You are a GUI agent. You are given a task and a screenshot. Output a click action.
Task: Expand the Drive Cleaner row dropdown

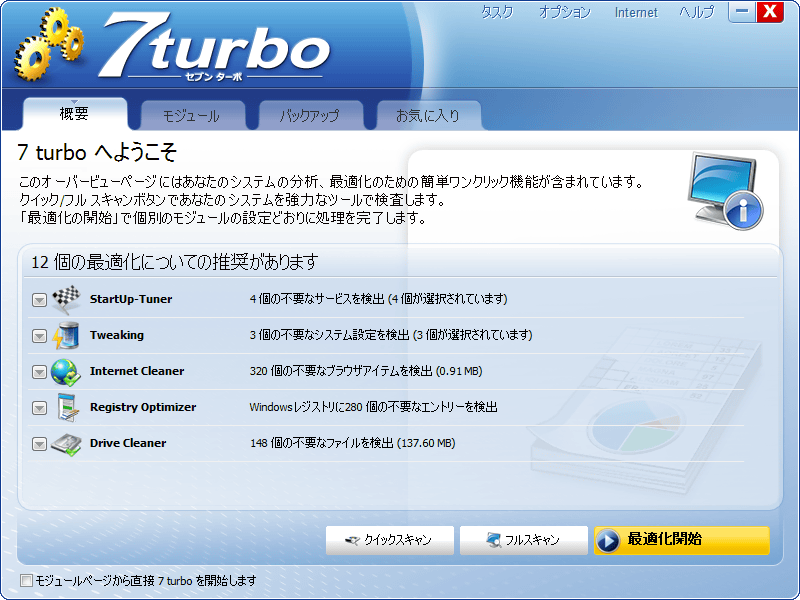pos(39,444)
